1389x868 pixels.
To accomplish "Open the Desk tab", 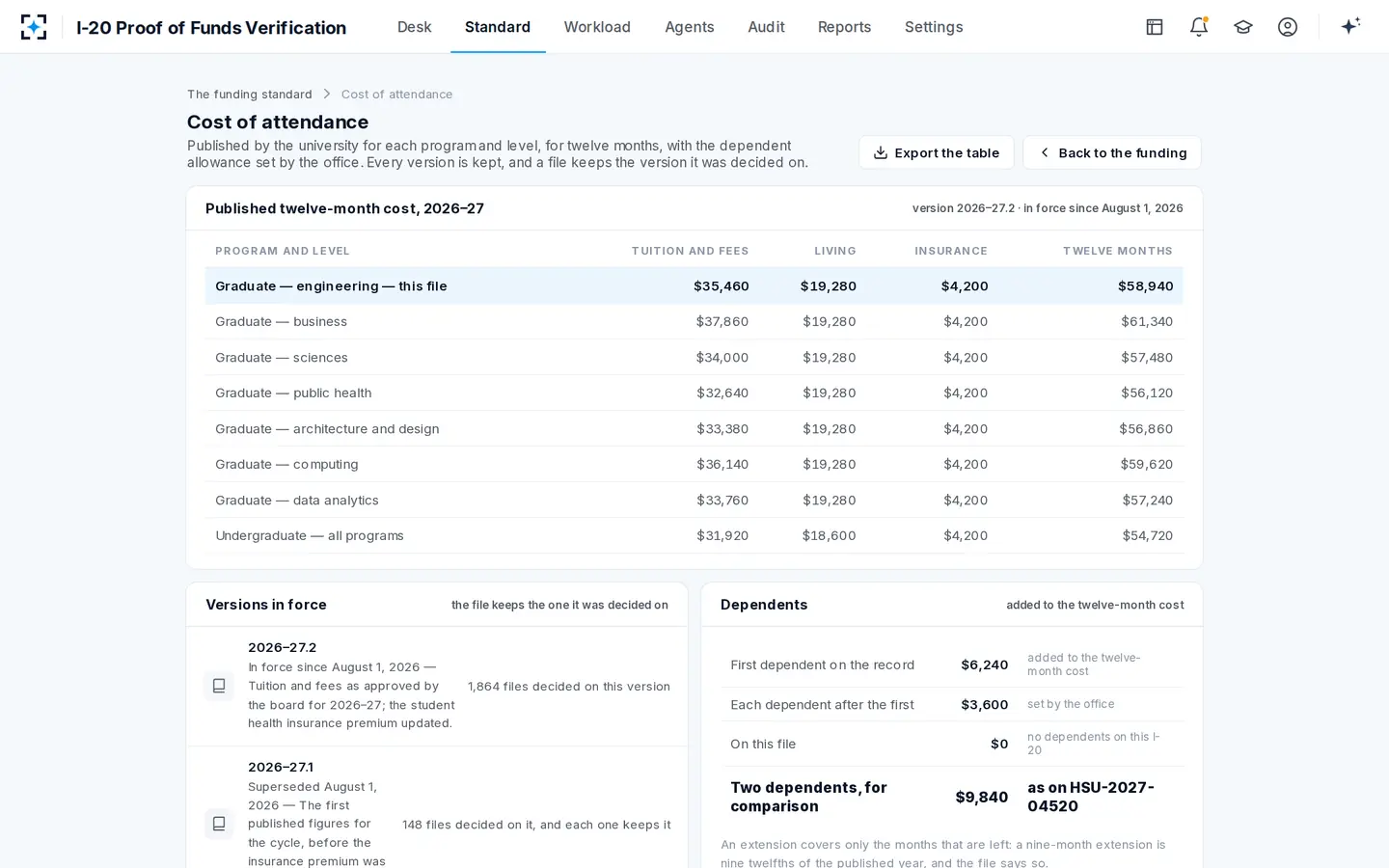I will (x=414, y=27).
